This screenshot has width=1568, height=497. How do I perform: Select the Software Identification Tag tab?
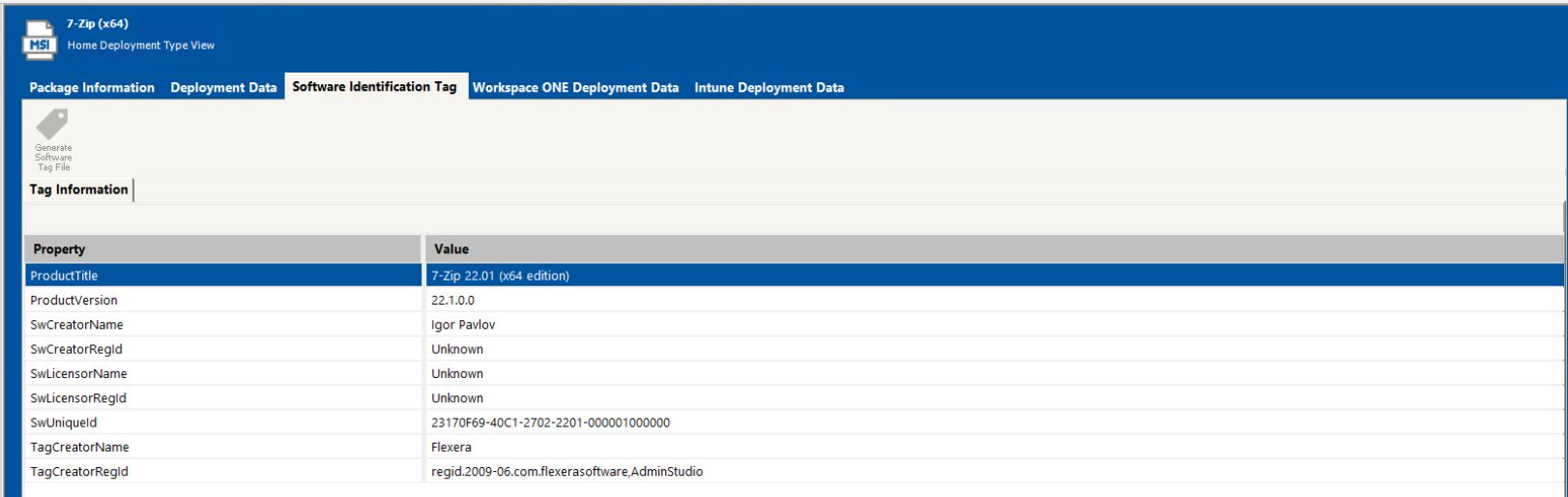374,86
